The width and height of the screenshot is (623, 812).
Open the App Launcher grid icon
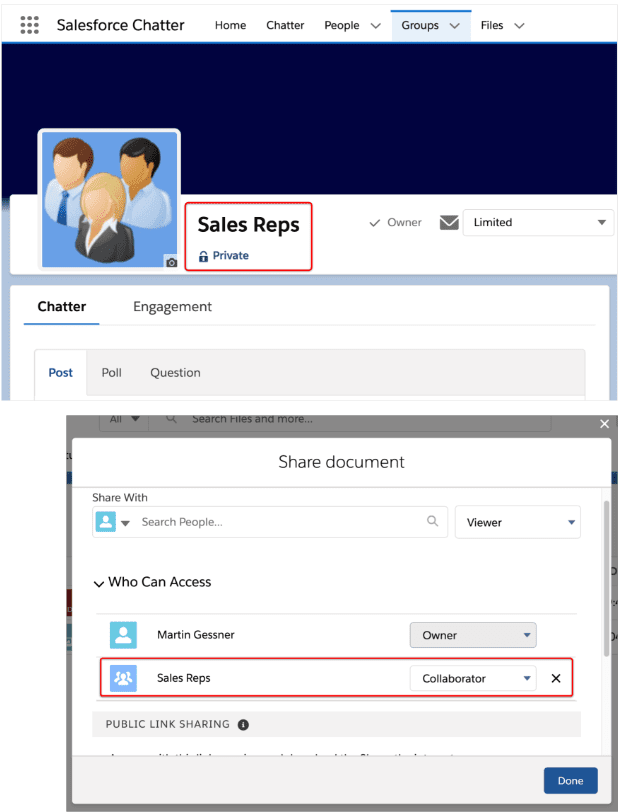[30, 25]
